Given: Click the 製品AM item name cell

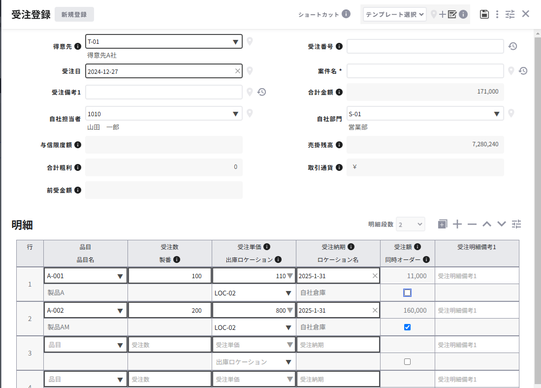Looking at the screenshot, I should [x=85, y=327].
